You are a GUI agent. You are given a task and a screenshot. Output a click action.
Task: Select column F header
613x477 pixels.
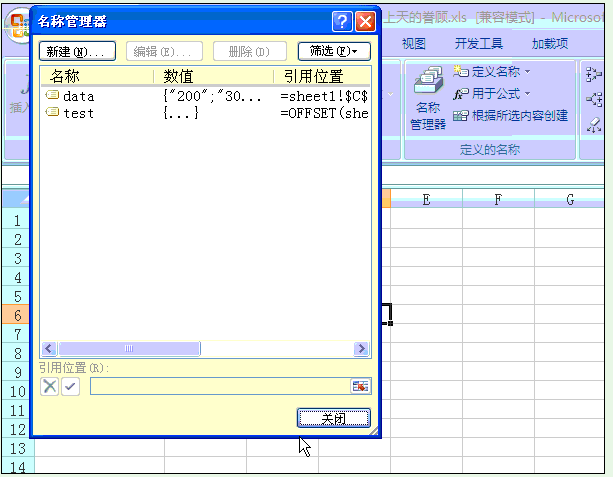tap(498, 199)
